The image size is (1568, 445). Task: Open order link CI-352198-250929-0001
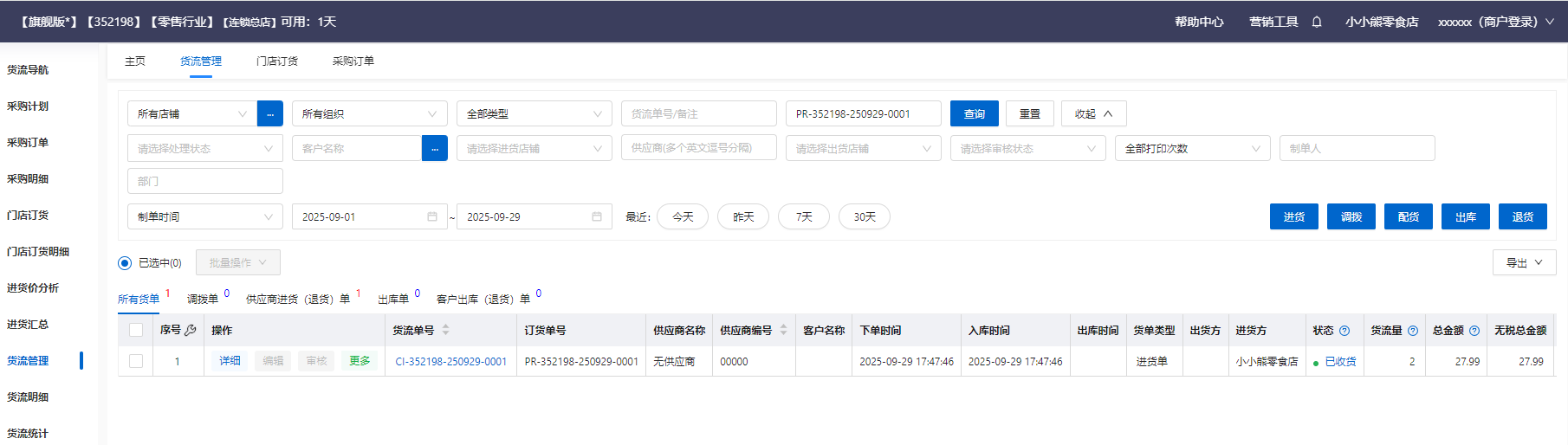450,361
